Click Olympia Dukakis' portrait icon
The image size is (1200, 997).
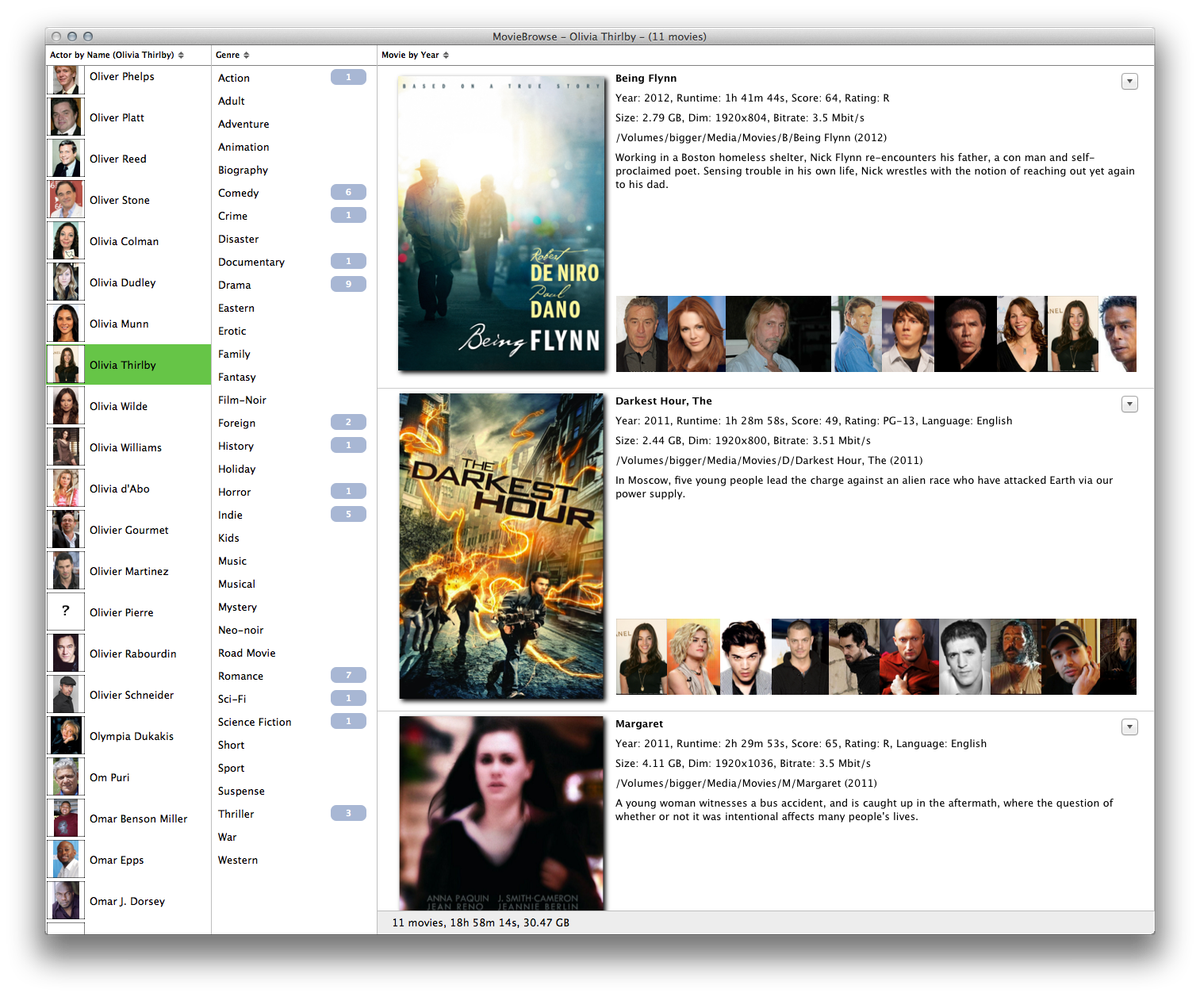pyautogui.click(x=64, y=735)
